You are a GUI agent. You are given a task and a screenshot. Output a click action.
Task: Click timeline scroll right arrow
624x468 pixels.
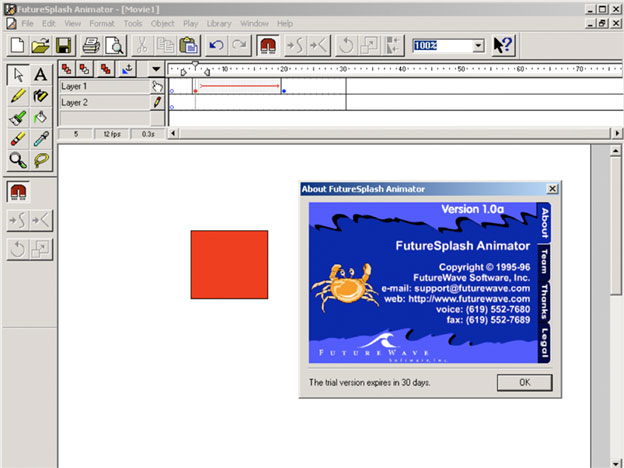pos(617,133)
